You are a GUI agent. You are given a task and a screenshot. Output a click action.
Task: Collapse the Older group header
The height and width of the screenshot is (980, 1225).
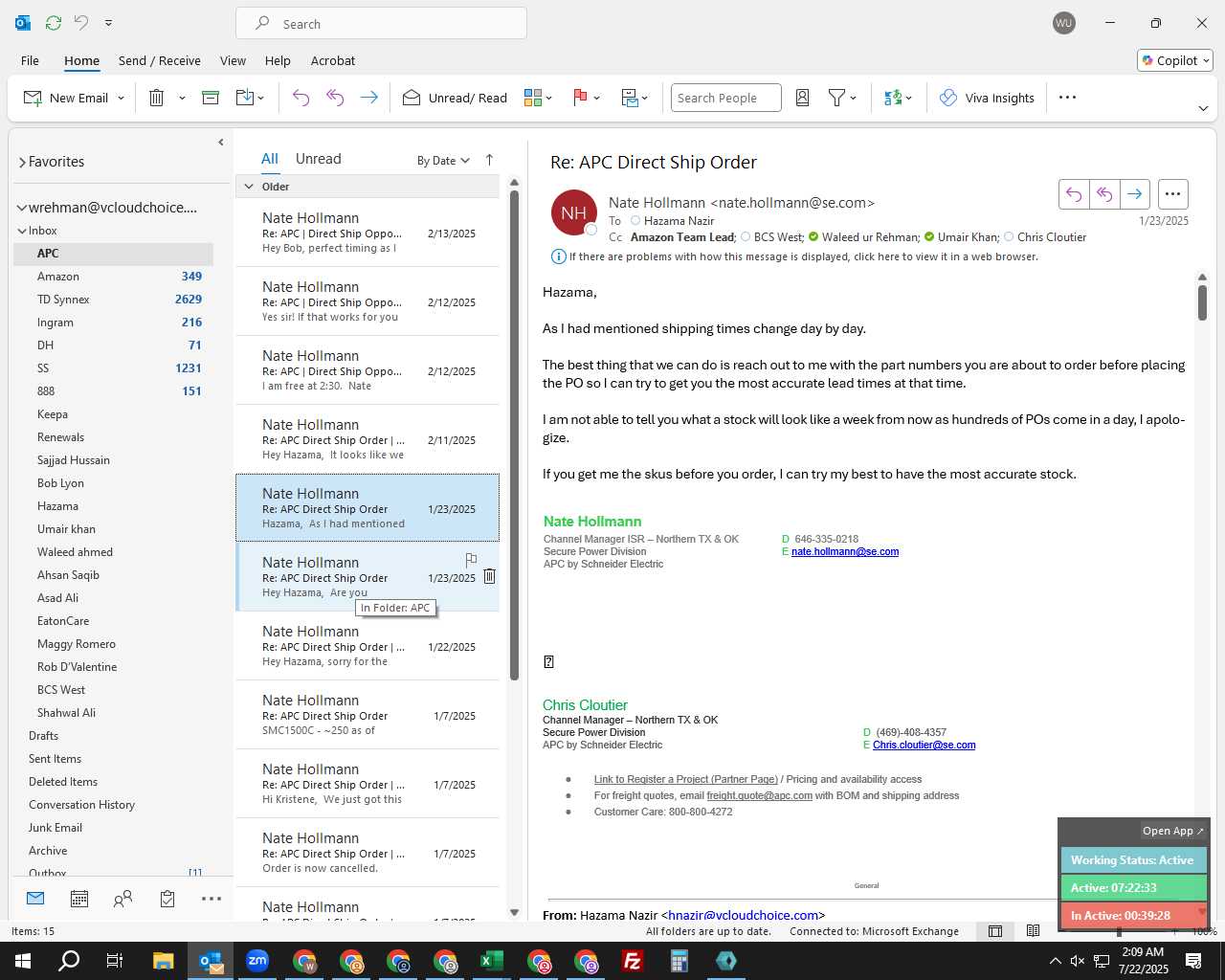point(249,187)
